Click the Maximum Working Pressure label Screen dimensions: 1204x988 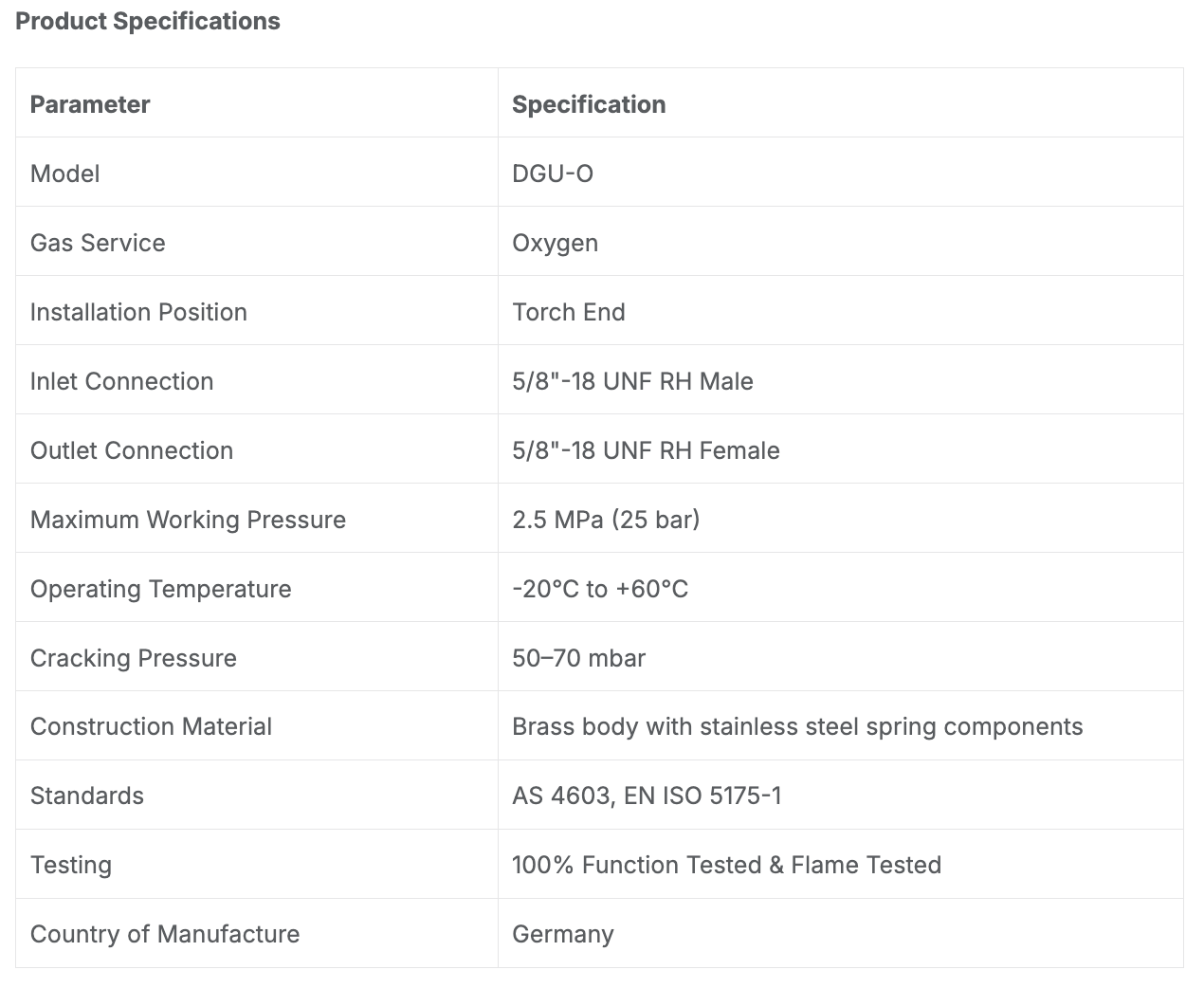(x=188, y=520)
